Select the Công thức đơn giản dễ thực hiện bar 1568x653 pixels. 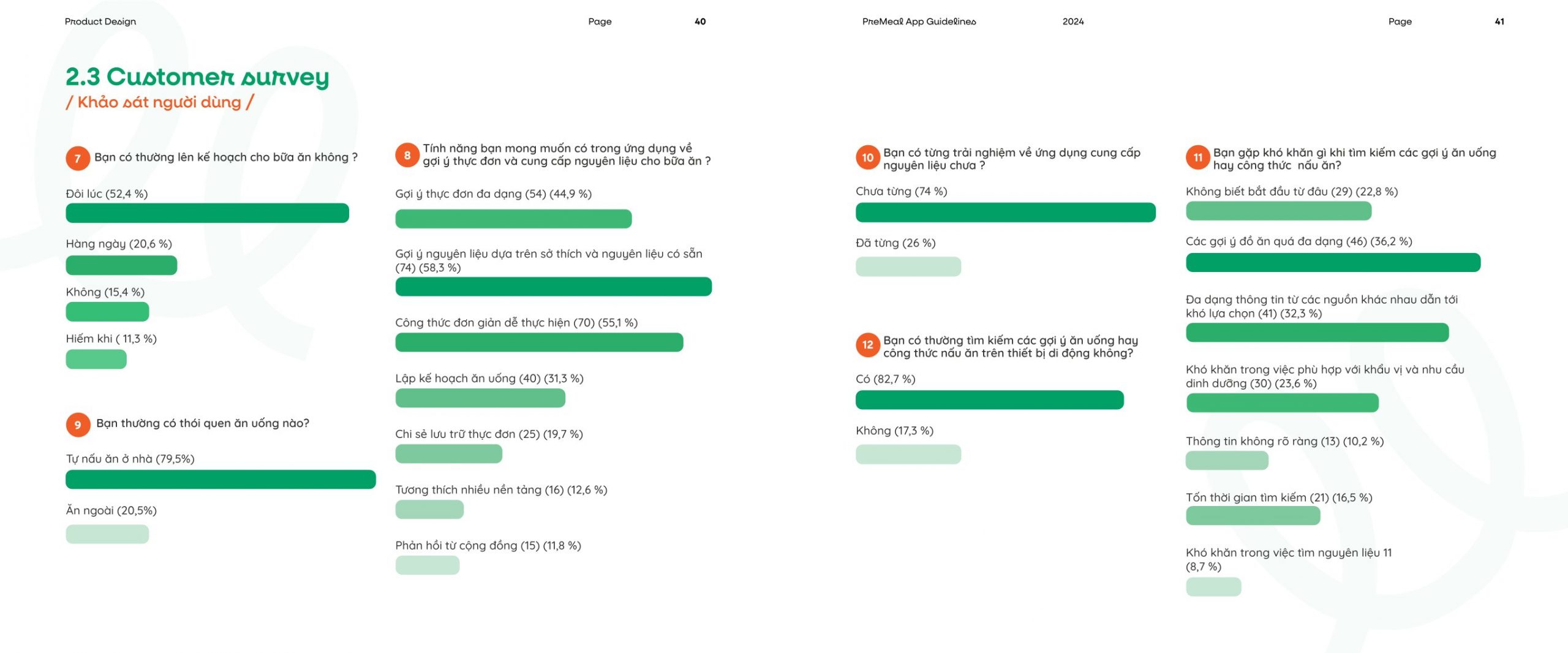coord(539,342)
